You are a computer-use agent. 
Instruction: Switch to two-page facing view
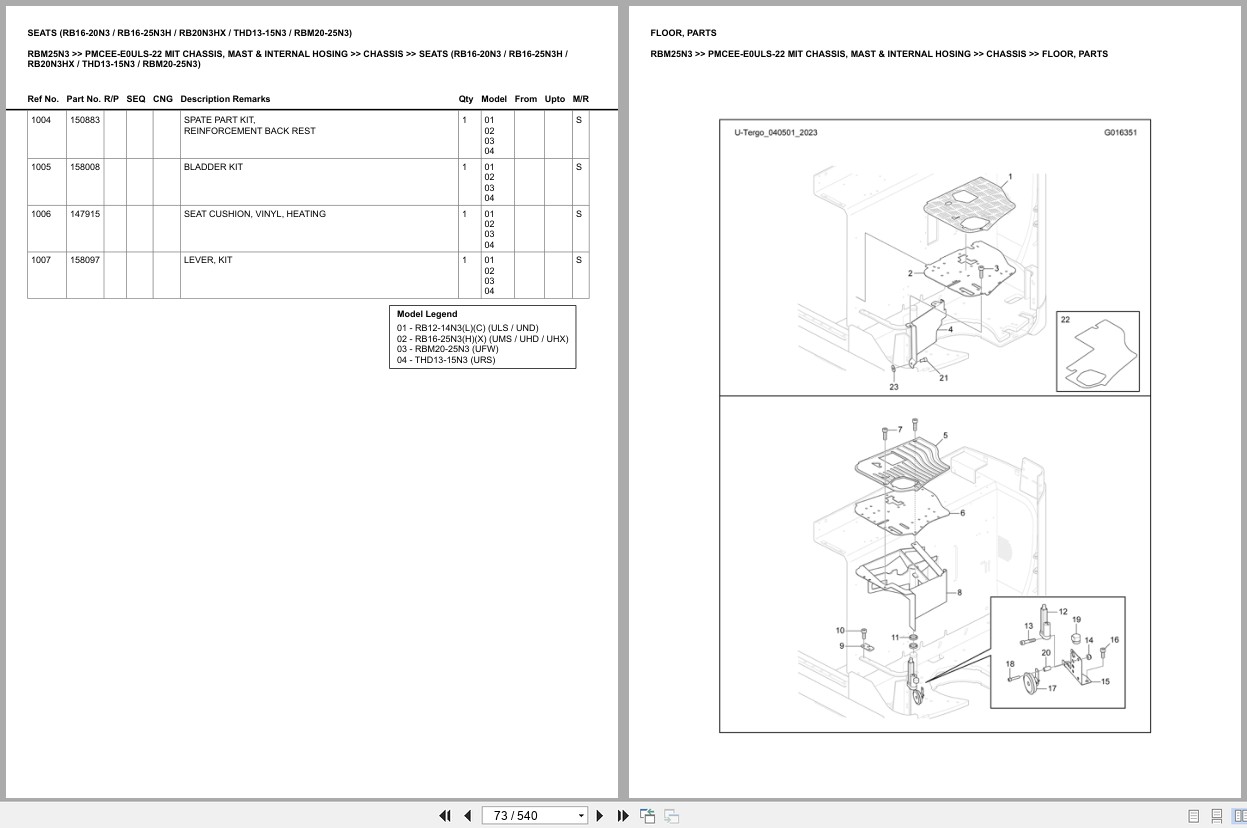[1239, 816]
